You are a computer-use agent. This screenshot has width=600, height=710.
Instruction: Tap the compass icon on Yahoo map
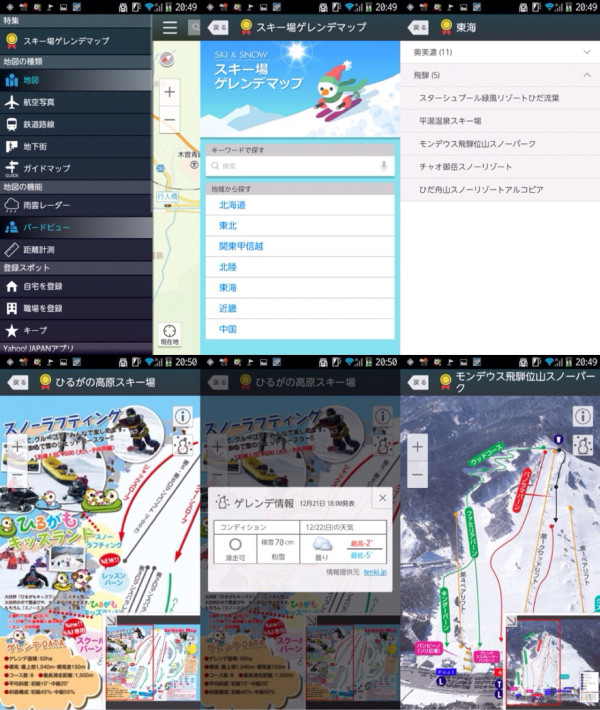click(x=167, y=59)
